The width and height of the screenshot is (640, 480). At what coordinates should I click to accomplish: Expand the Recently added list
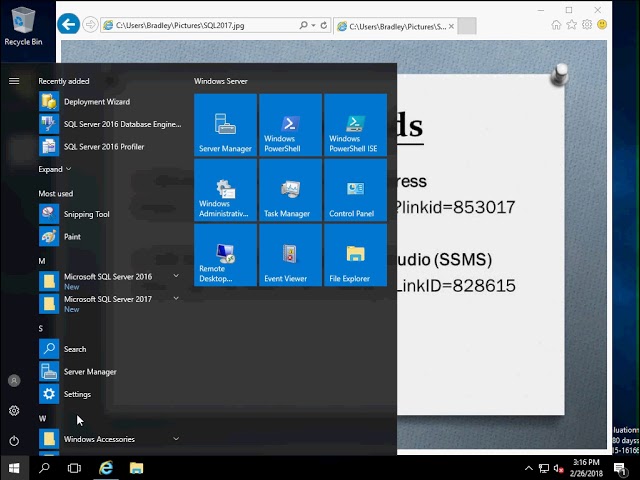[55, 169]
